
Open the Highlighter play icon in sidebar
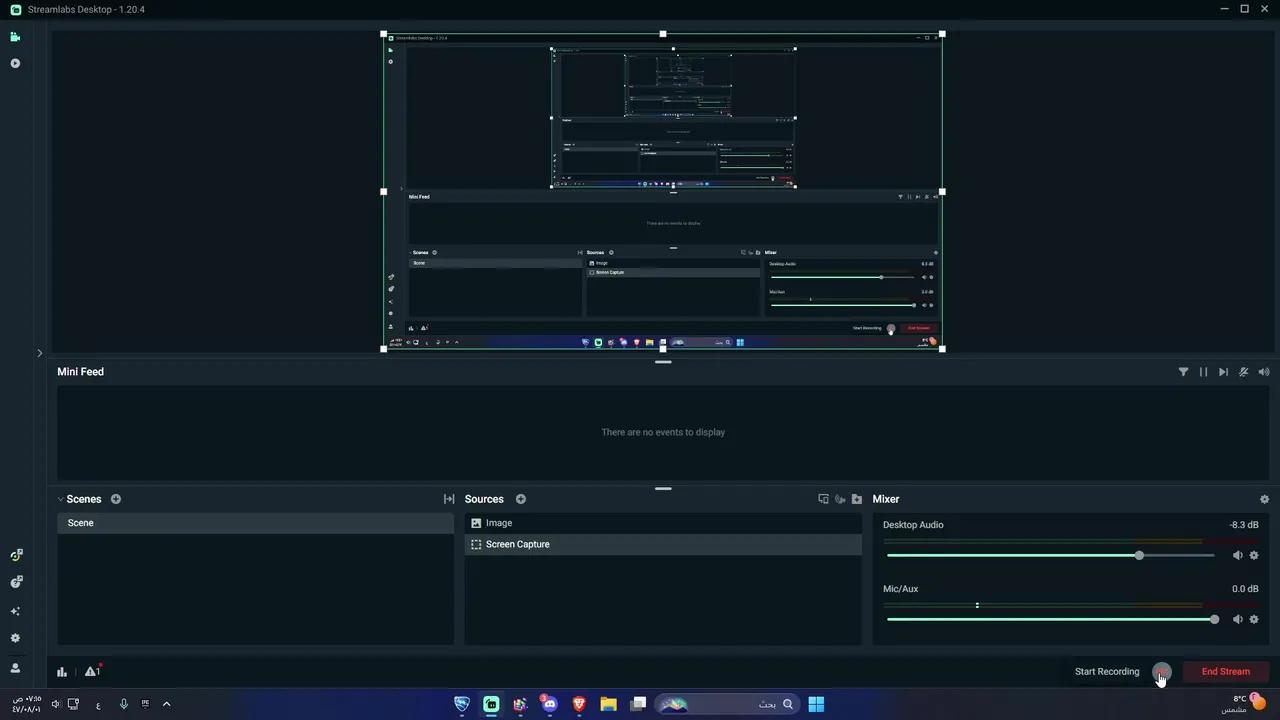point(15,63)
